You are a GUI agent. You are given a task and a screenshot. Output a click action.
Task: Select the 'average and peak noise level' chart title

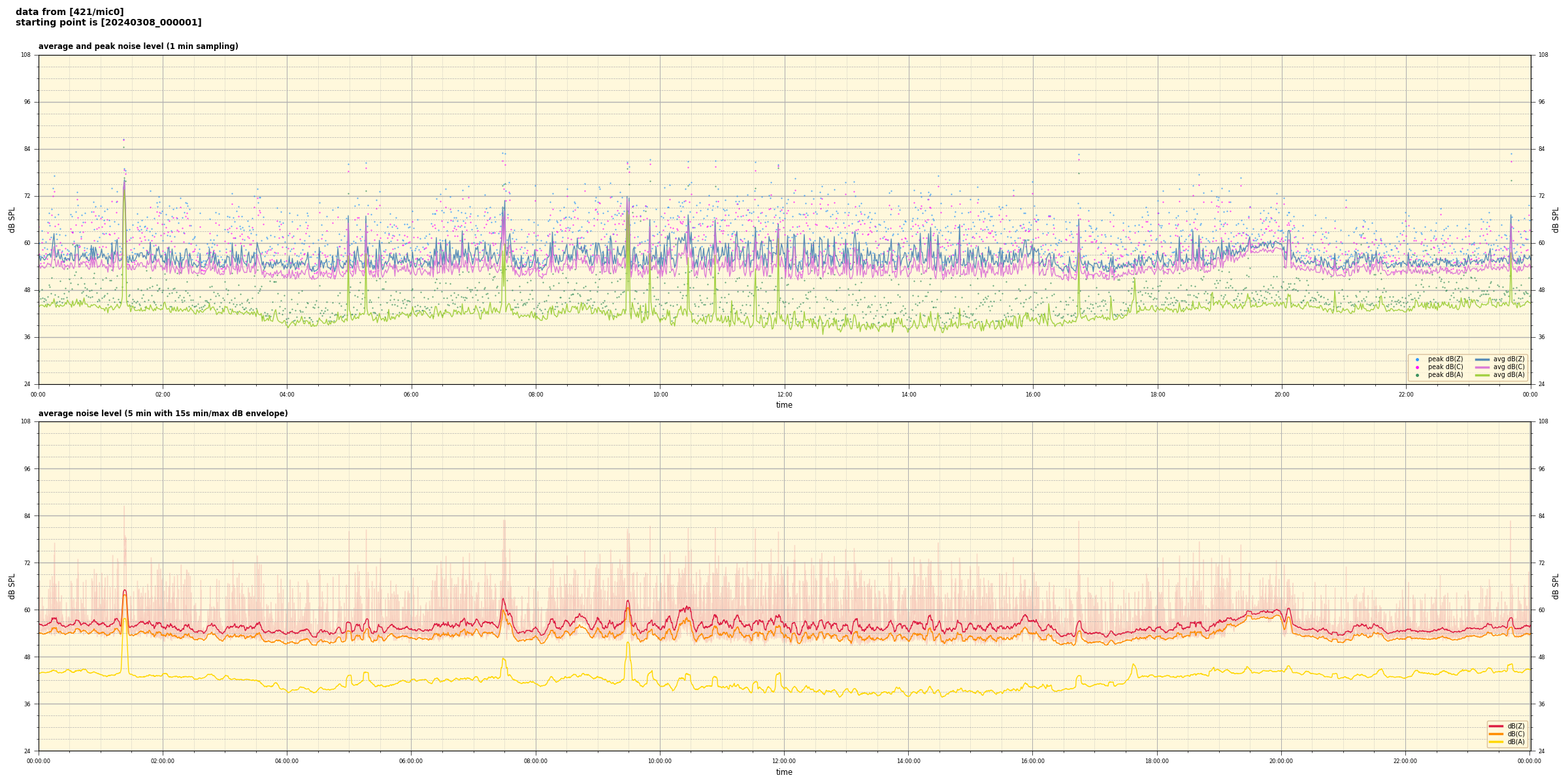pos(138,46)
